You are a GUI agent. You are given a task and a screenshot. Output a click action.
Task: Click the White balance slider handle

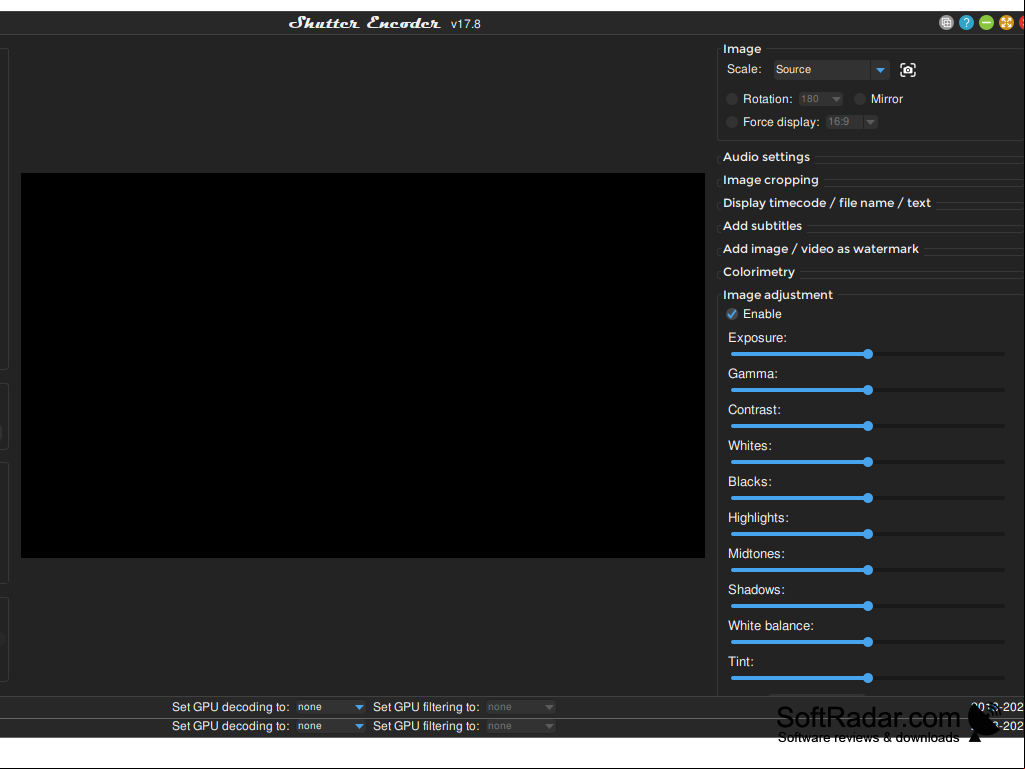coord(868,642)
